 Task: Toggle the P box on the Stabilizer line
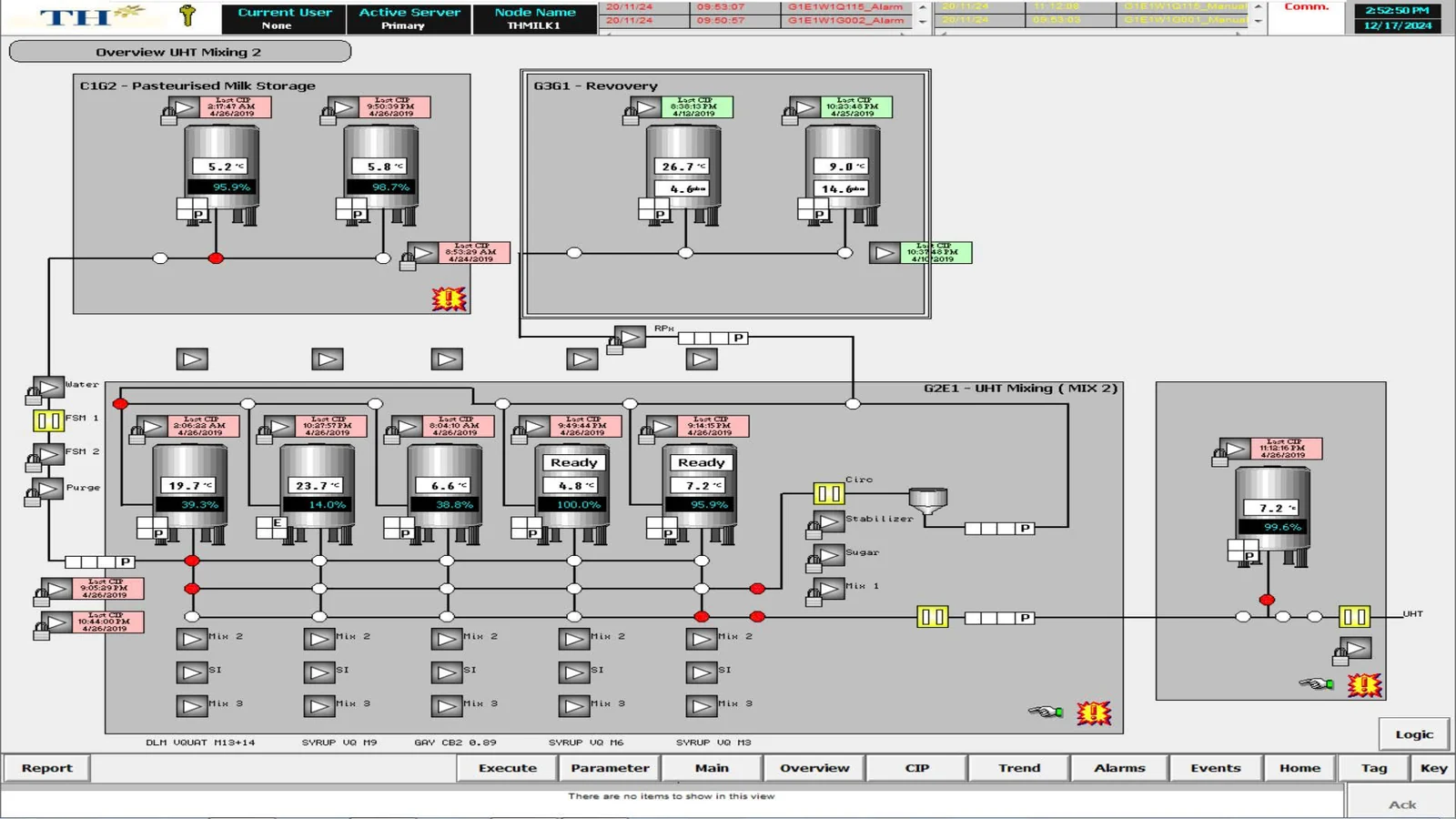1026,528
